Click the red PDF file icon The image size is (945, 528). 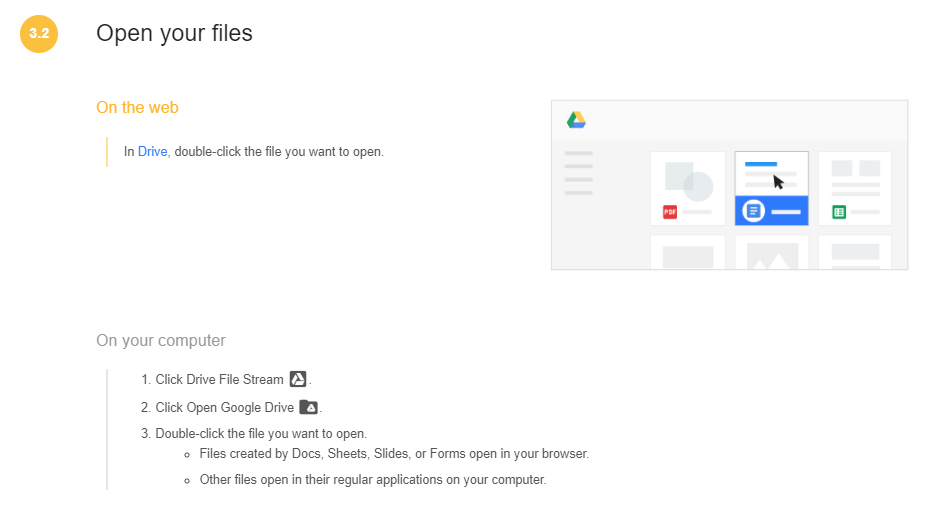coord(670,212)
